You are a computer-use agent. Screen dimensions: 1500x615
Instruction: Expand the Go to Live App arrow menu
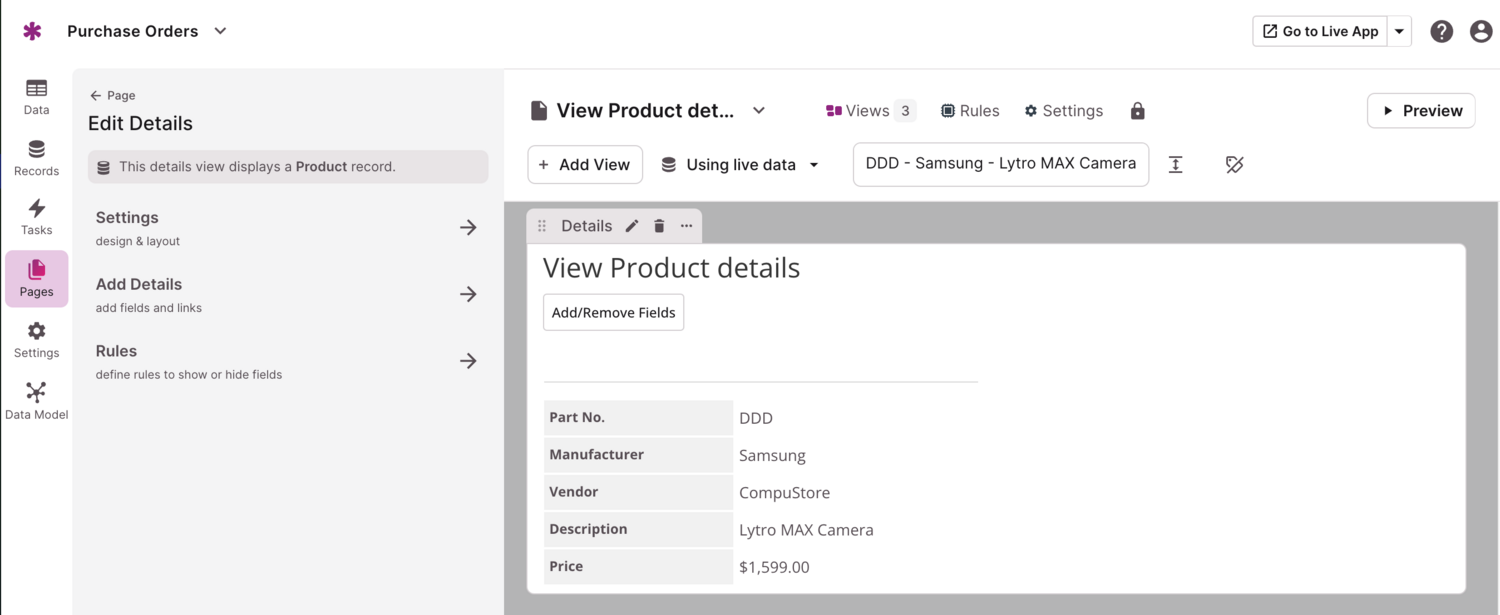1400,31
